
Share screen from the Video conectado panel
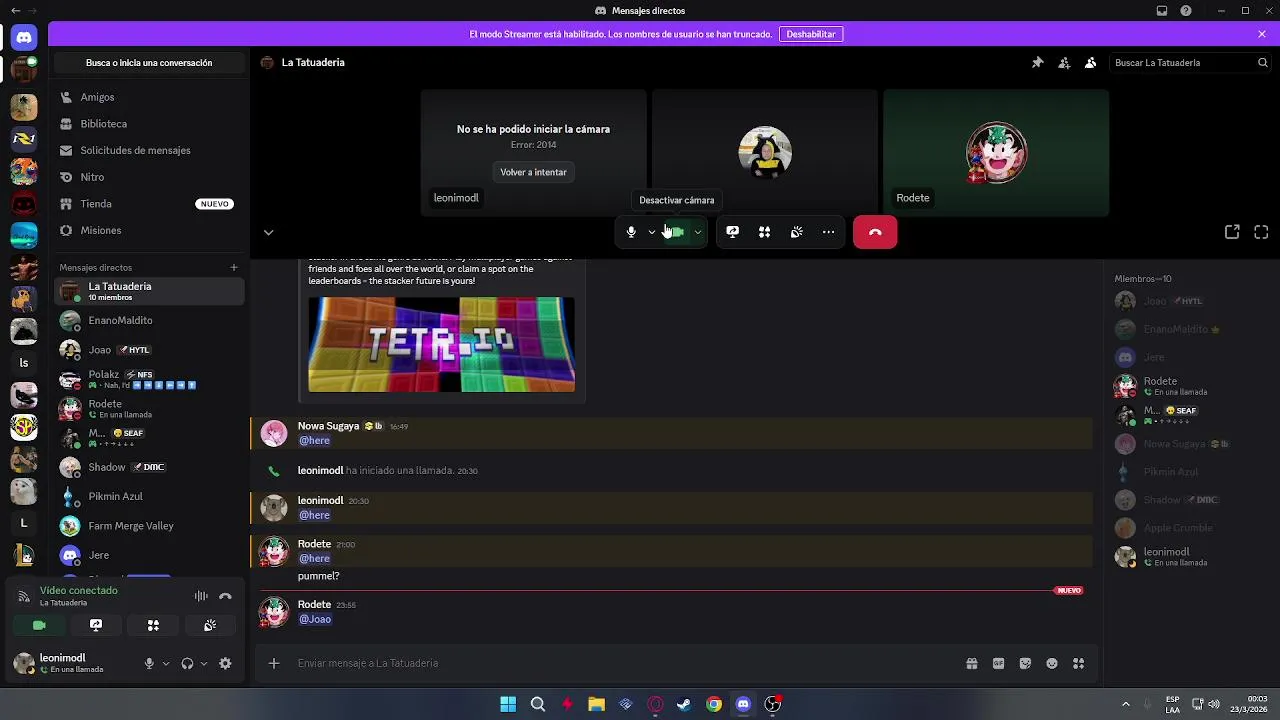point(96,625)
